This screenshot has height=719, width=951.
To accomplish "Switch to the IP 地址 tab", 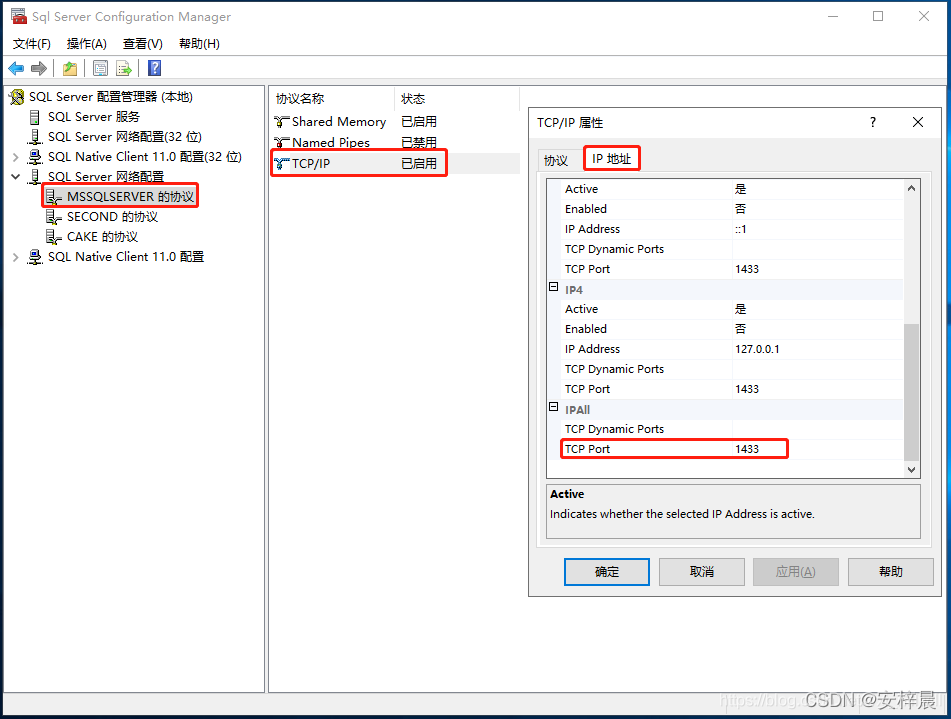I will click(x=611, y=159).
